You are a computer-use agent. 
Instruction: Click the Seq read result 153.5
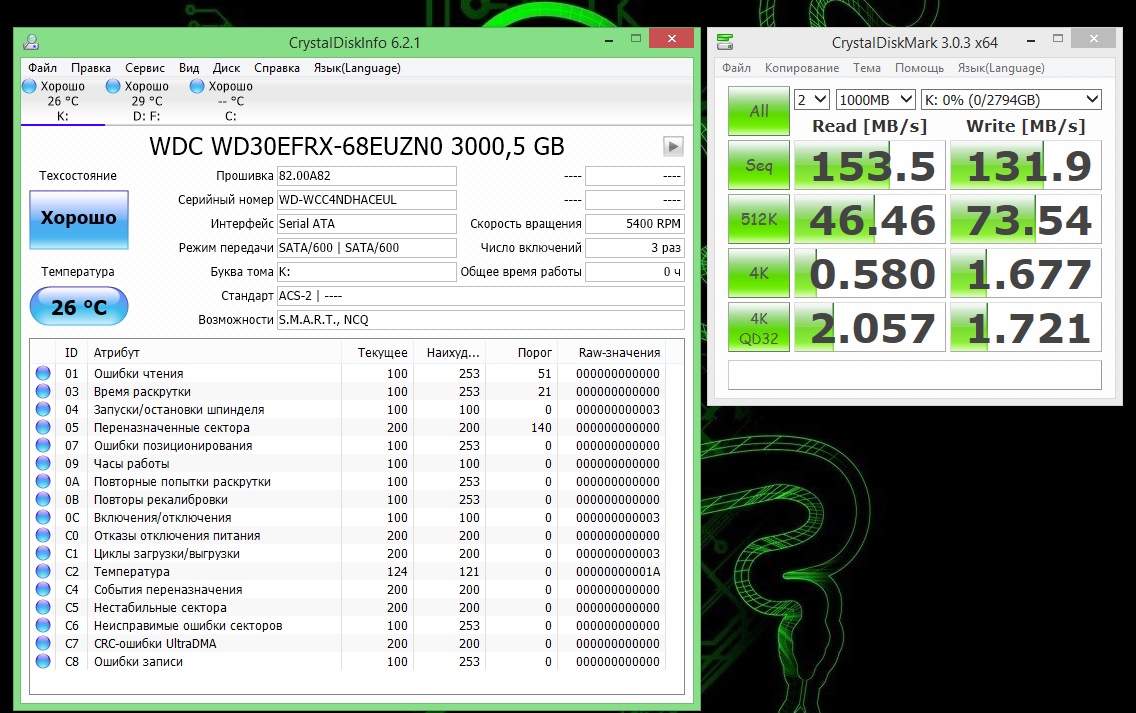pyautogui.click(x=870, y=165)
